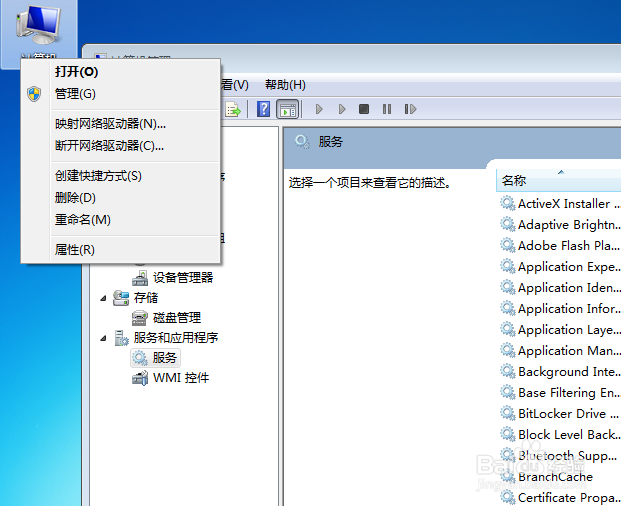Click gear icon of Adobe Flash row

tap(508, 245)
